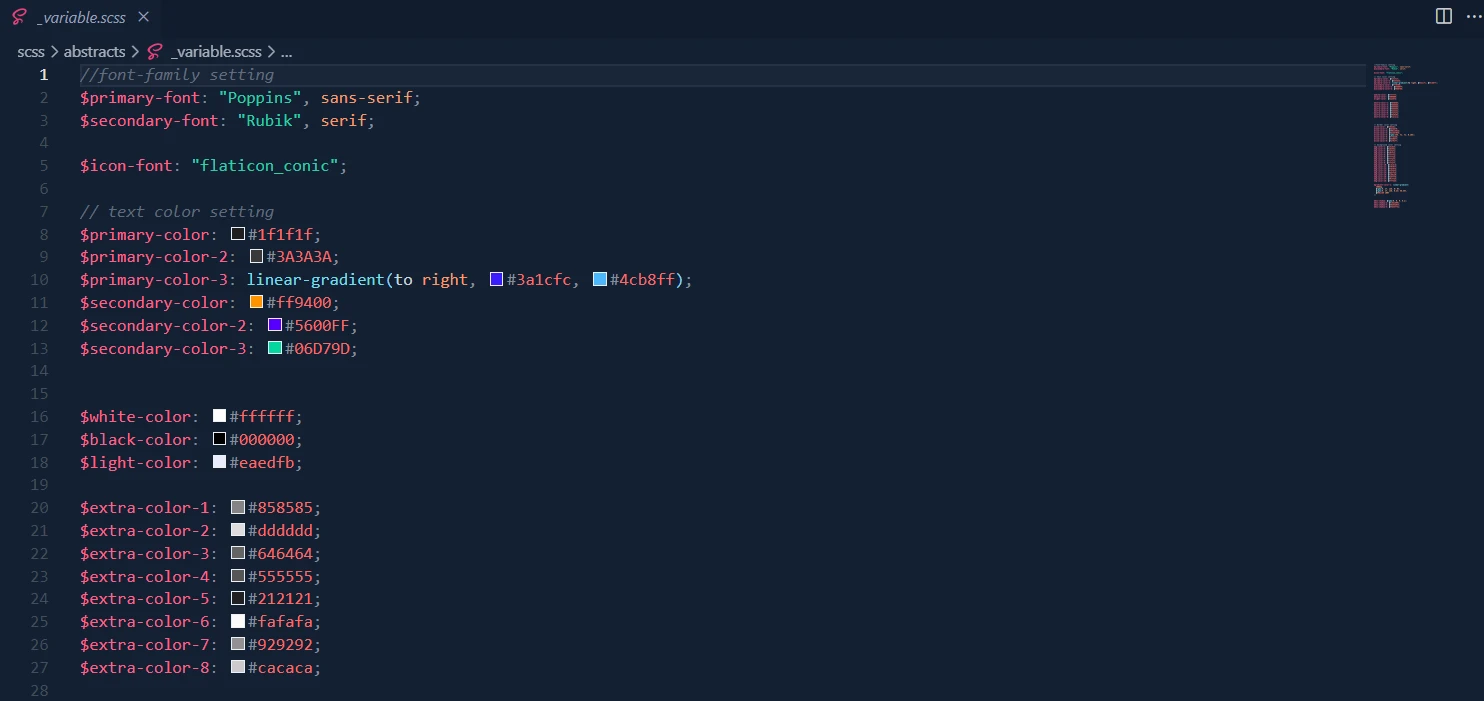Viewport: 1484px width, 701px height.
Task: Place cursor on $icon-font variable
Action: click(126, 166)
